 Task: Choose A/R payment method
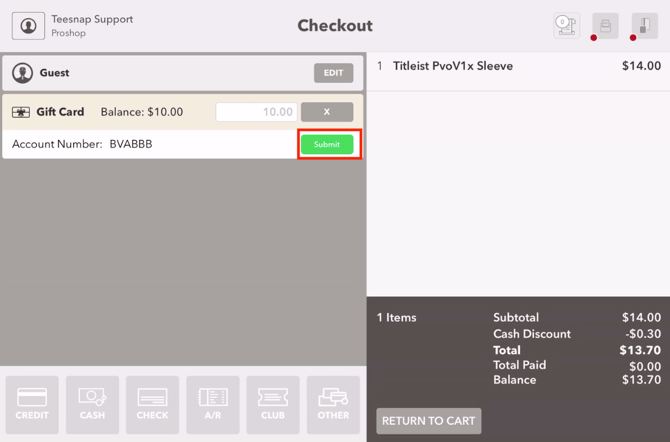click(213, 404)
